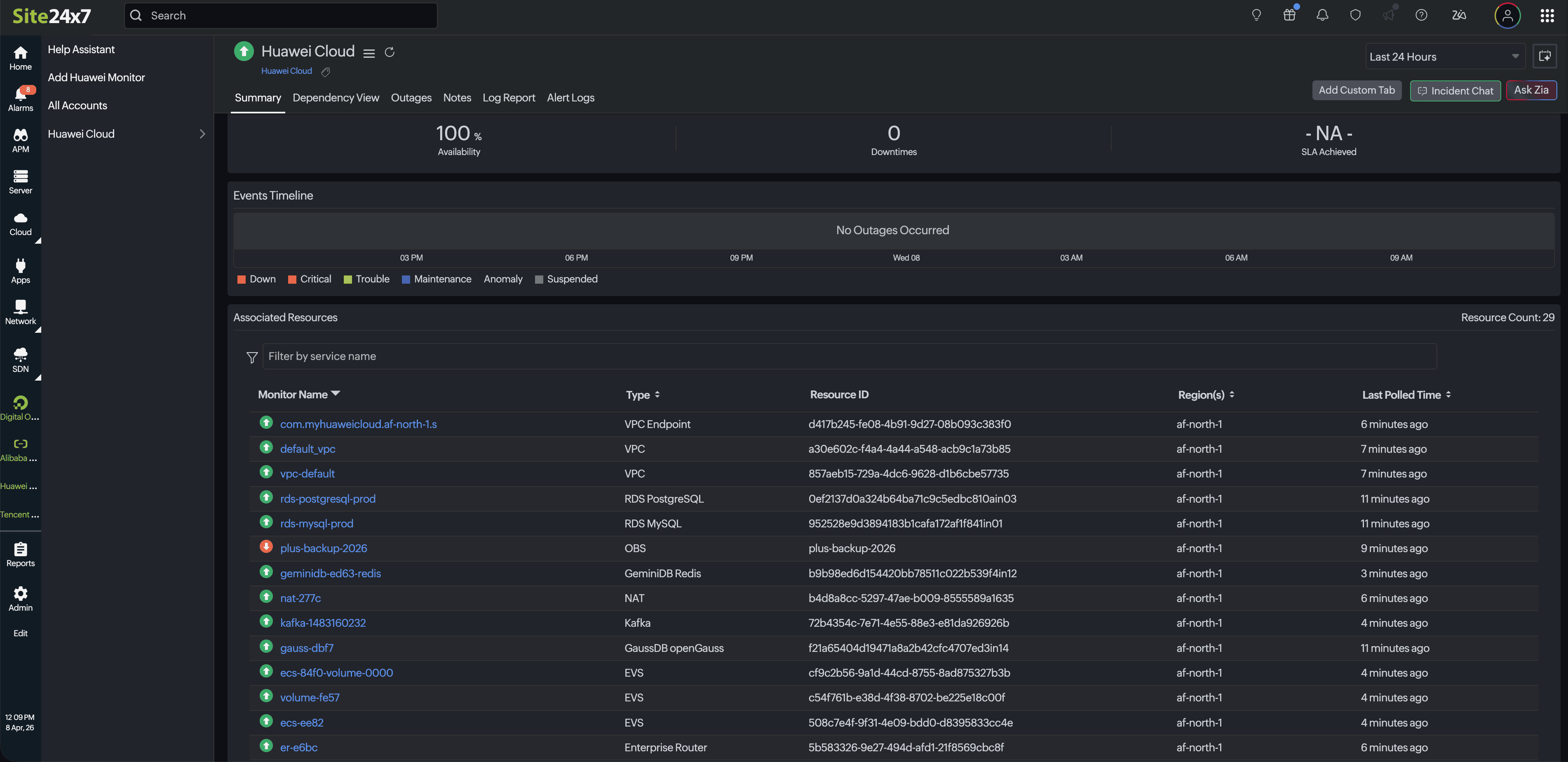Sort by Monitor Name column arrow

pos(336,393)
